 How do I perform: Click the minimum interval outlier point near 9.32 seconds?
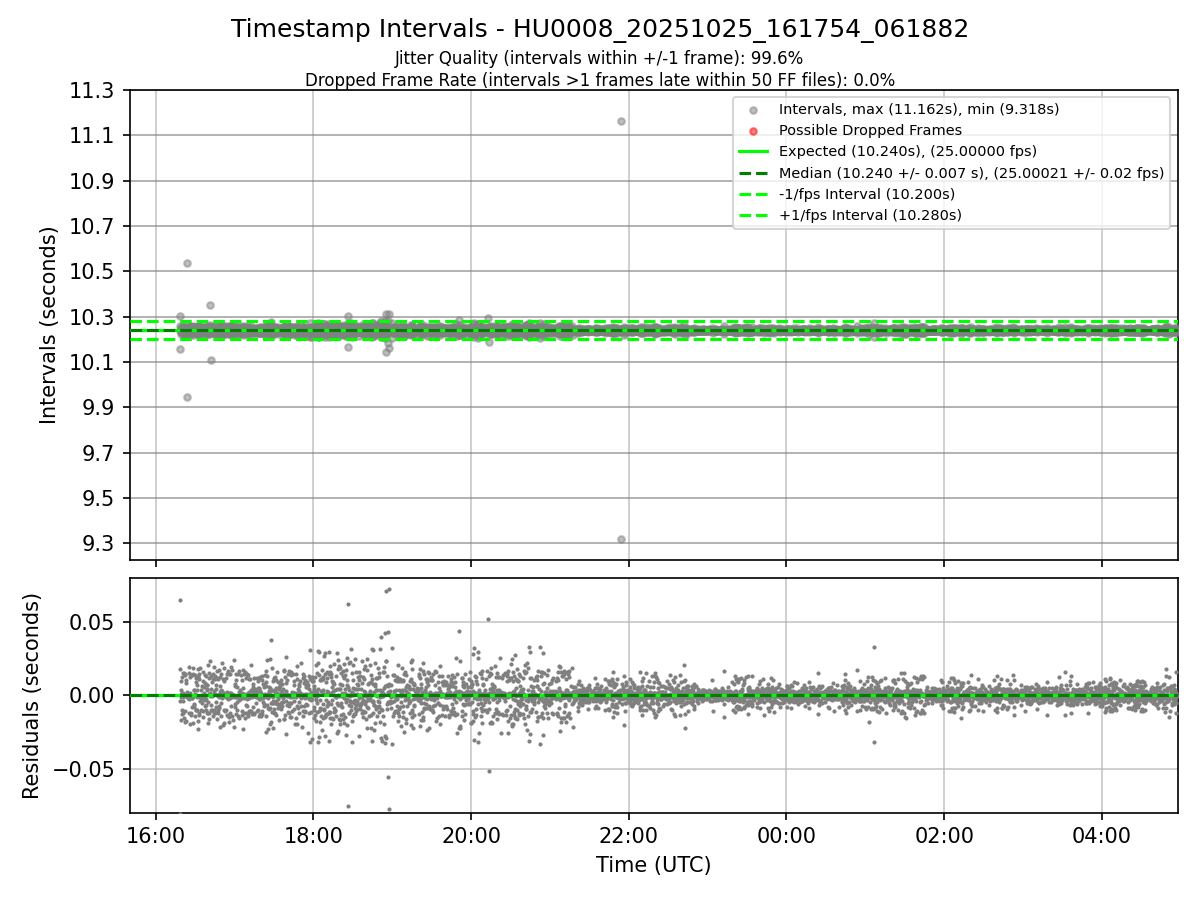click(621, 539)
